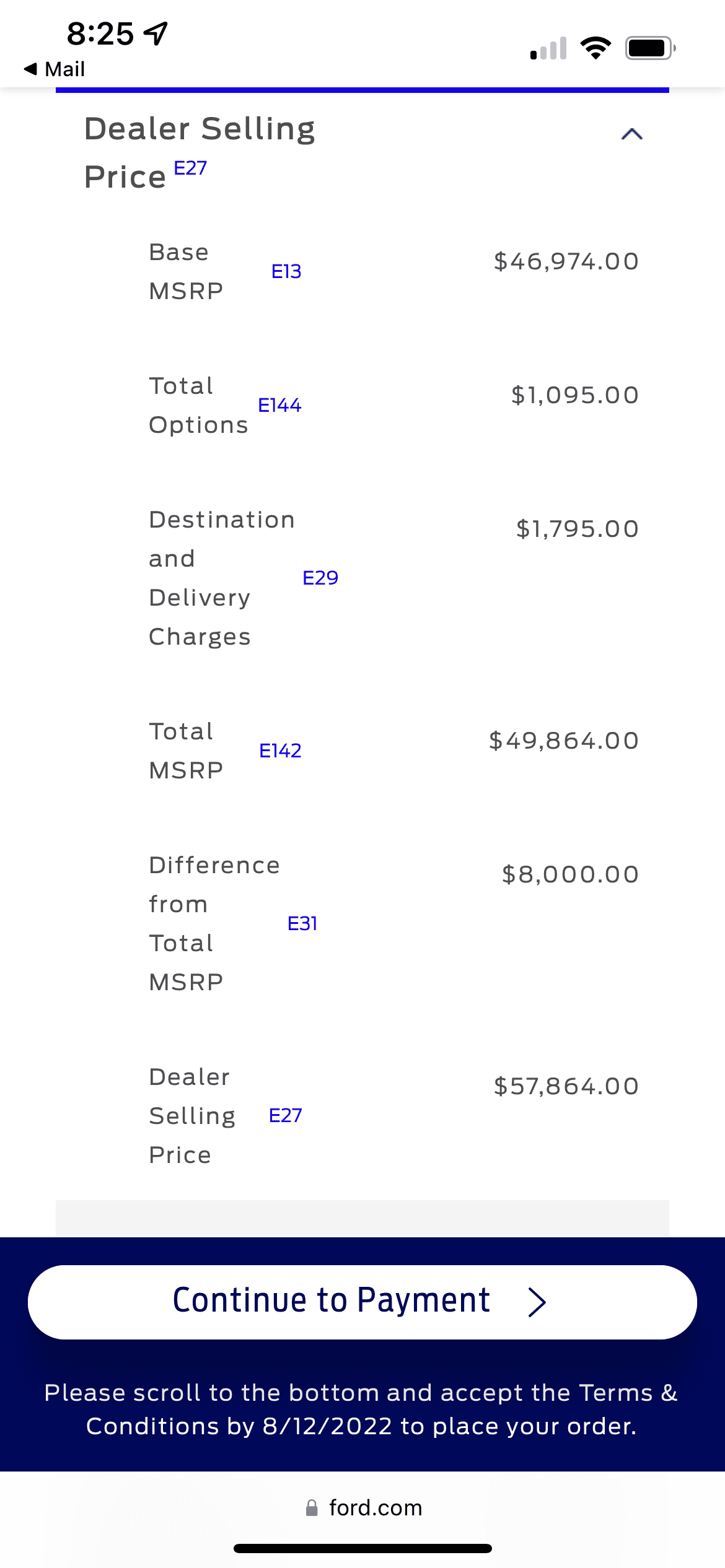This screenshot has width=725, height=1568.
Task: Tap the $57,864.00 dealer selling price amount
Action: click(x=566, y=1086)
